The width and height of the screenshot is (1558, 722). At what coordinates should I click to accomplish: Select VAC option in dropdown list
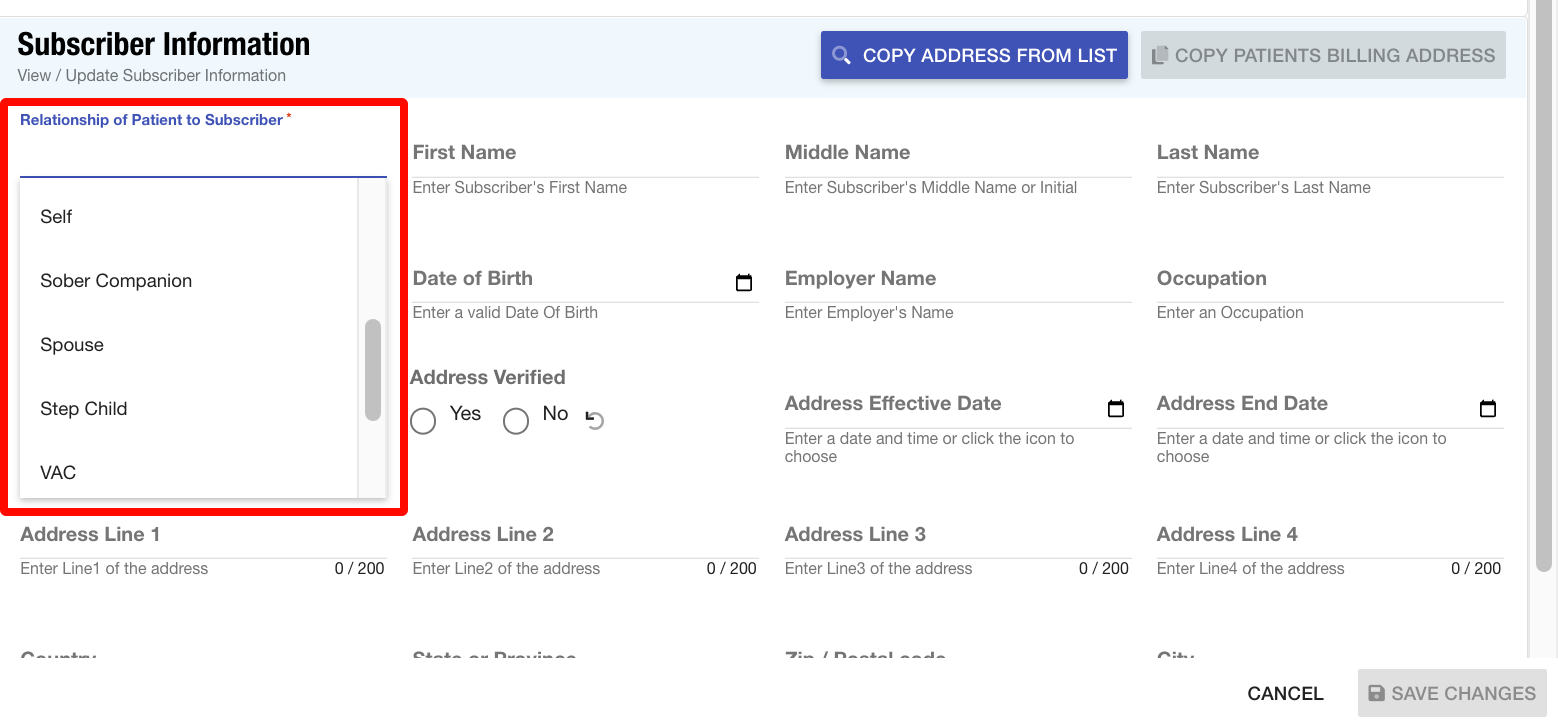coord(58,473)
